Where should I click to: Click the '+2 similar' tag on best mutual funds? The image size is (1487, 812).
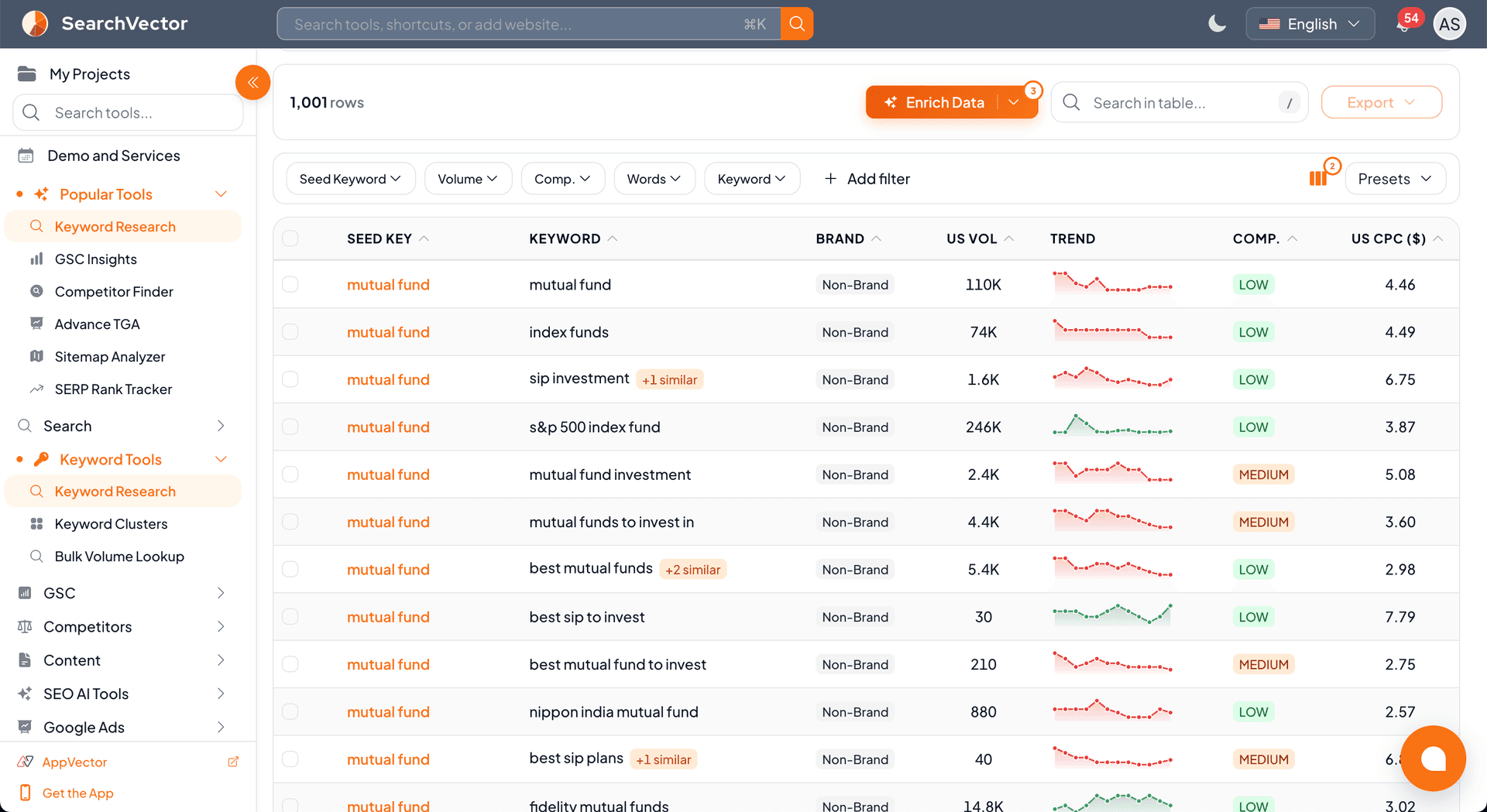[x=693, y=570]
